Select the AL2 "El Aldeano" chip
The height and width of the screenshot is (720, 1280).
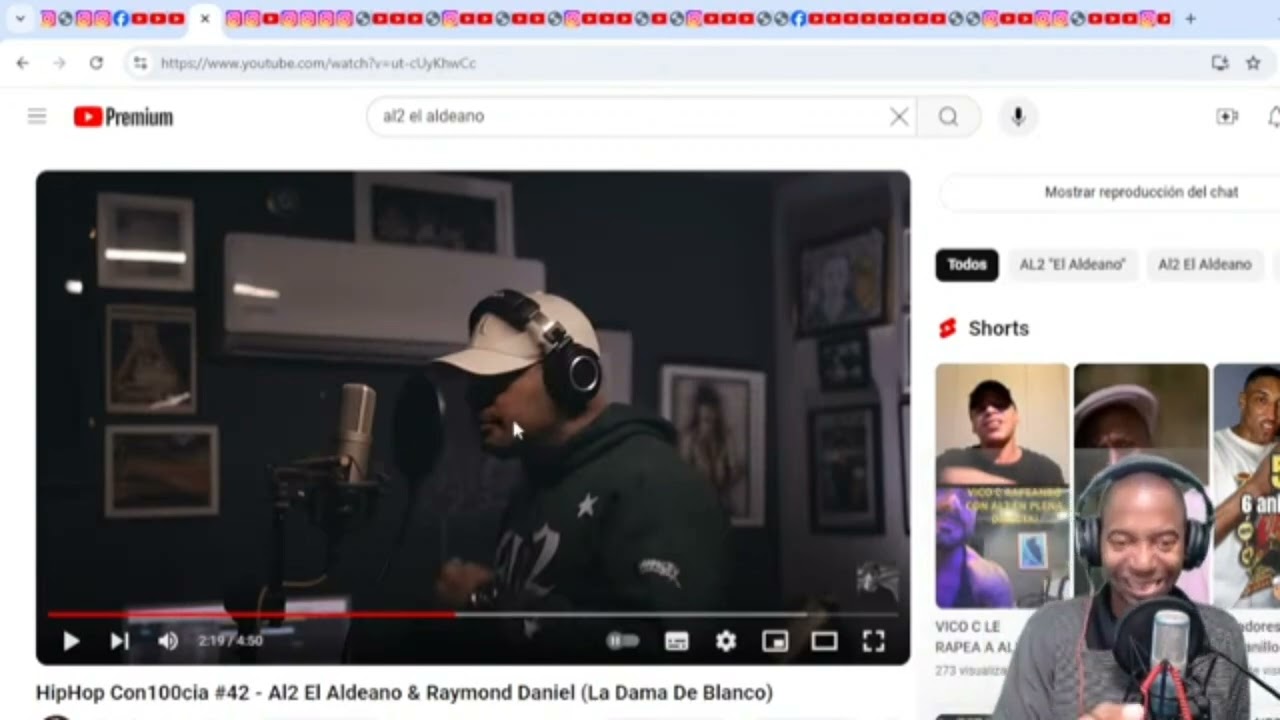(1072, 265)
